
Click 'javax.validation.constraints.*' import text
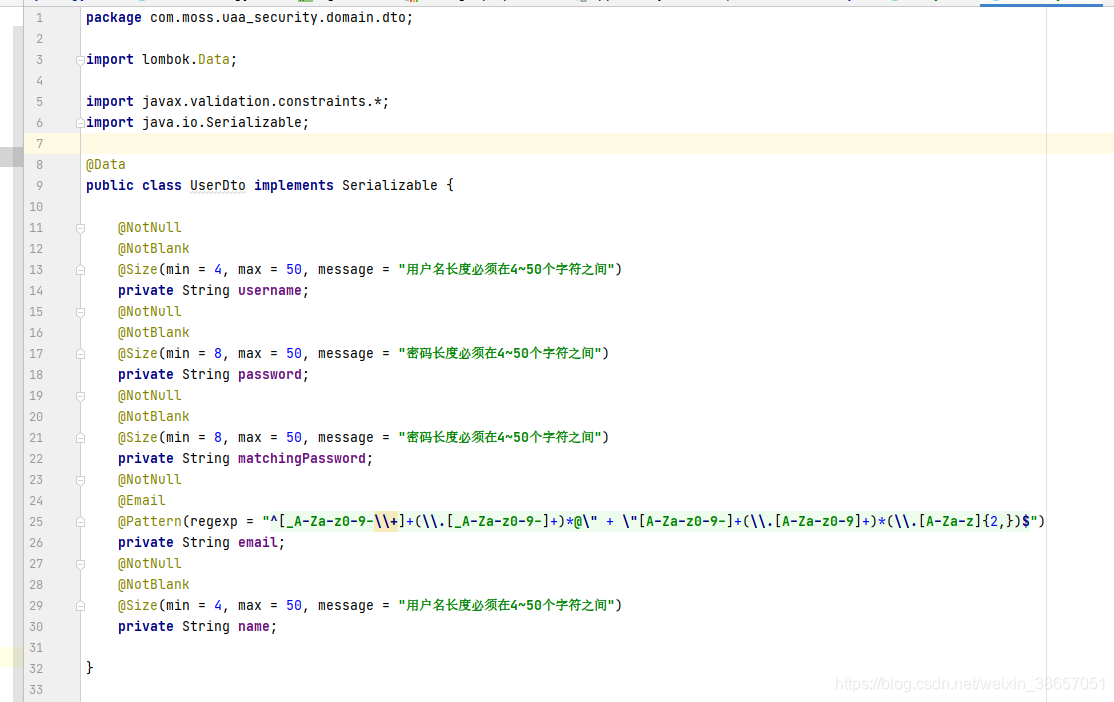[x=261, y=102]
